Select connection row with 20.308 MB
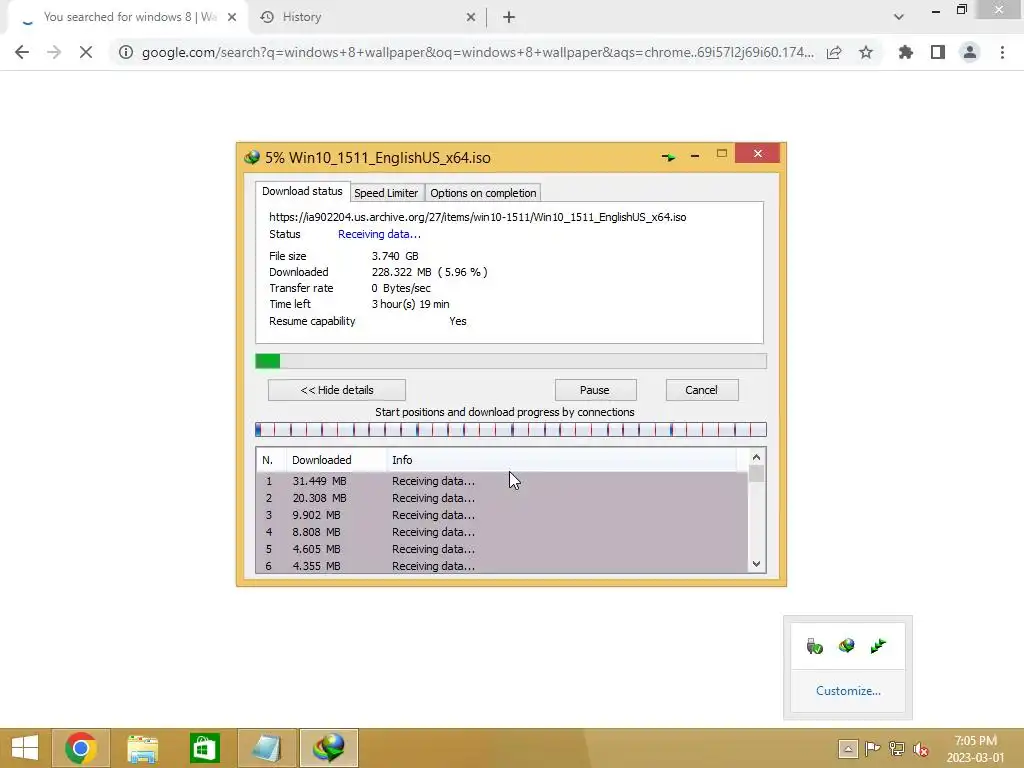1024x768 pixels. click(502, 498)
